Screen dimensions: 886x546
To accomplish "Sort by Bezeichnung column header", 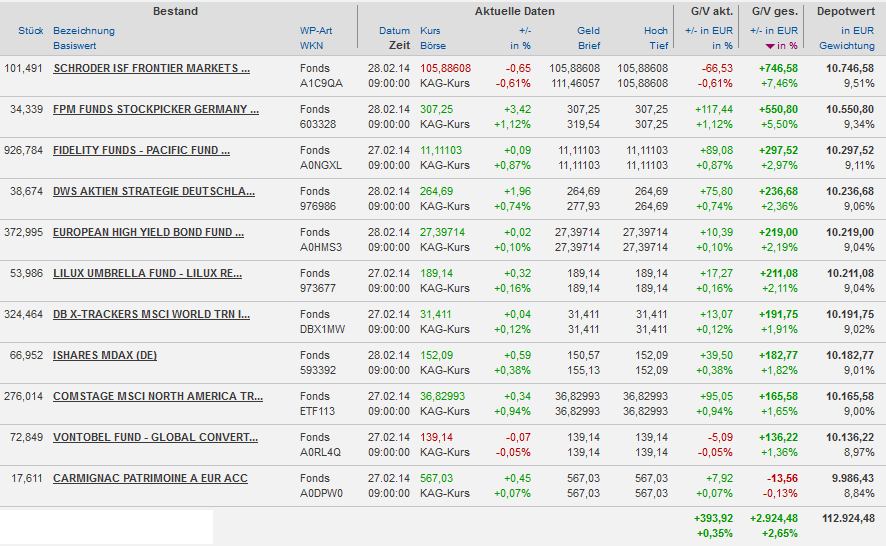I will point(84,31).
